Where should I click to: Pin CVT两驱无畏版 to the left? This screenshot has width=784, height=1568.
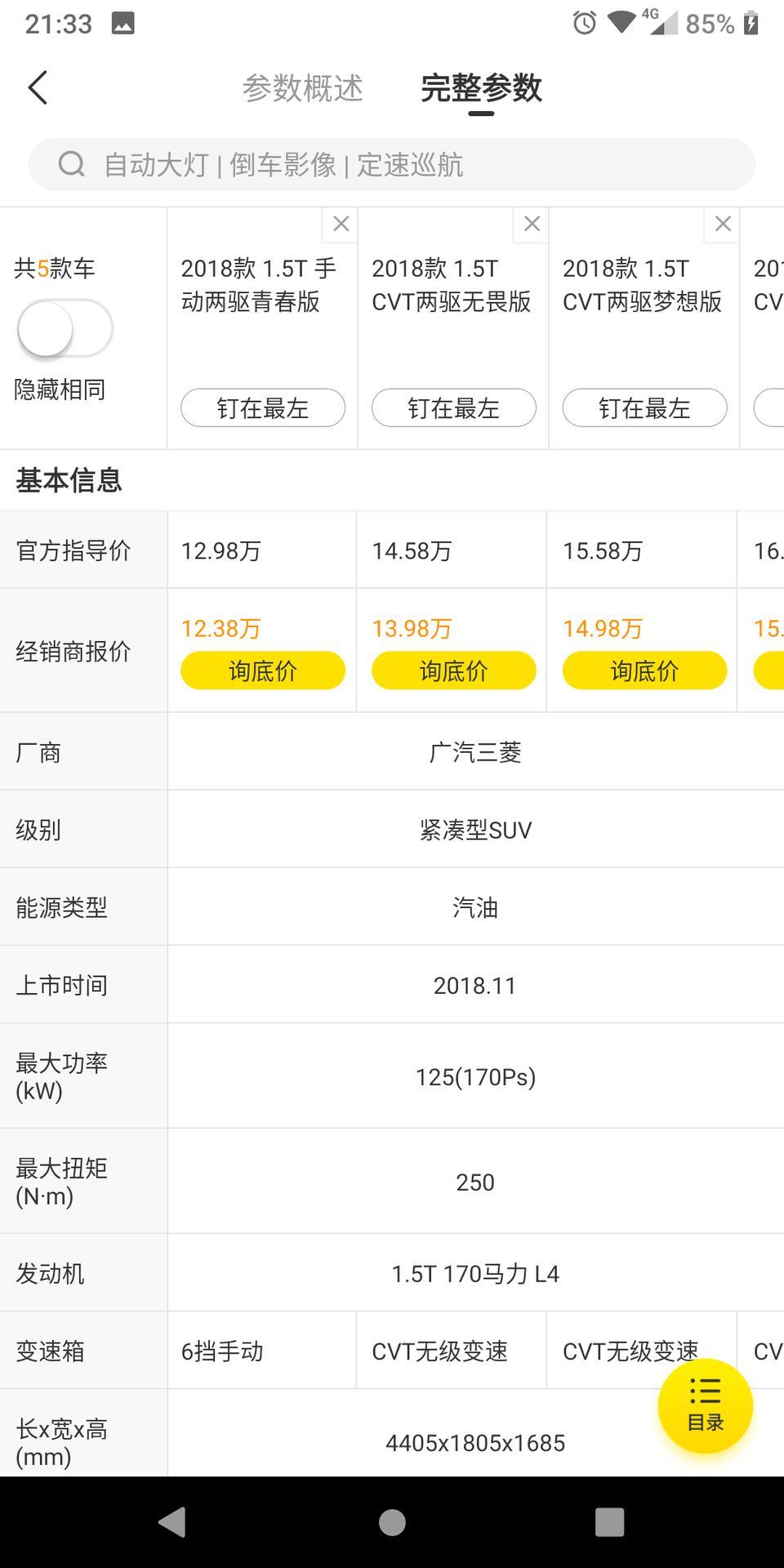point(454,408)
